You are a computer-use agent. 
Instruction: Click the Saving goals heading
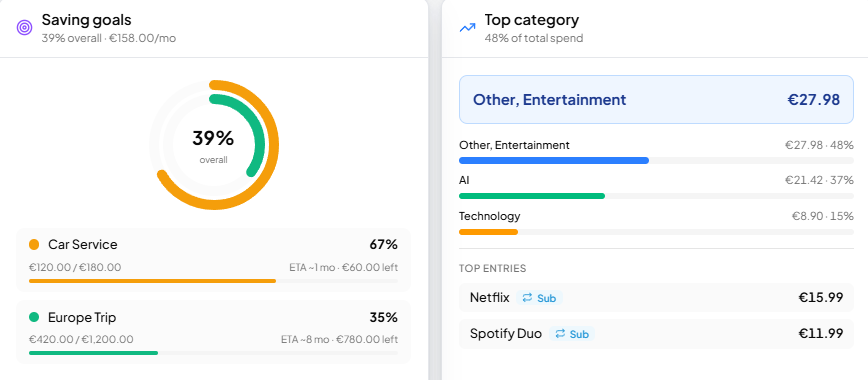click(86, 20)
